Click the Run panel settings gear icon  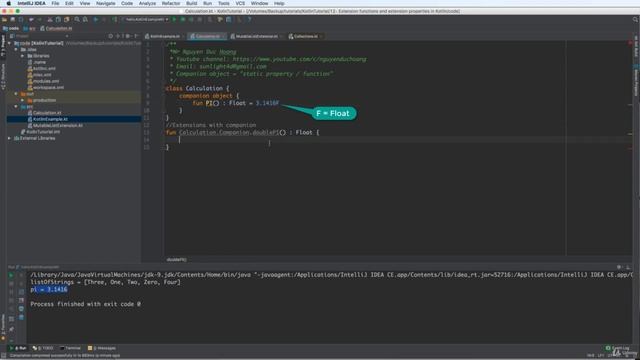click(619, 267)
